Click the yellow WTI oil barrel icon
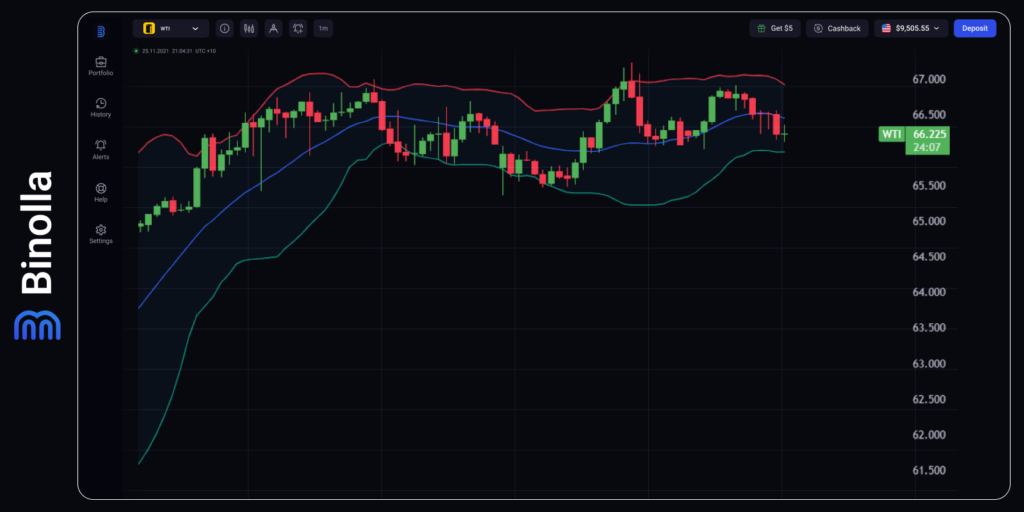The height and width of the screenshot is (512, 1024). [149, 29]
